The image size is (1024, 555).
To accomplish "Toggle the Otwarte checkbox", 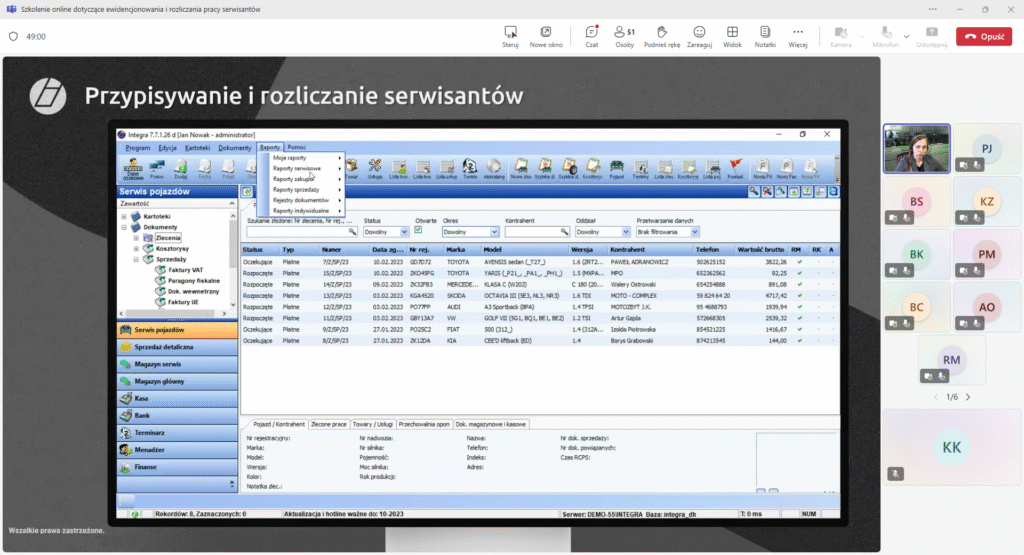I will pos(419,230).
